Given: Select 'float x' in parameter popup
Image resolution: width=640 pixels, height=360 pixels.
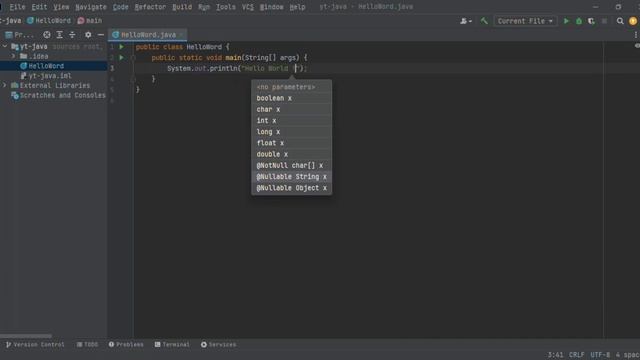Looking at the screenshot, I should (x=291, y=143).
